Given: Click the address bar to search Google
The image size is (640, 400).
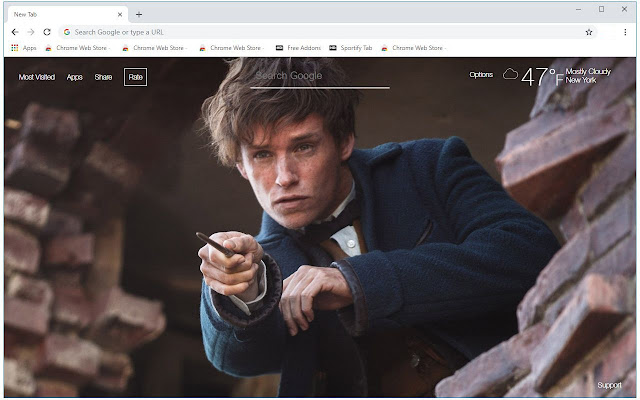Looking at the screenshot, I should point(329,32).
